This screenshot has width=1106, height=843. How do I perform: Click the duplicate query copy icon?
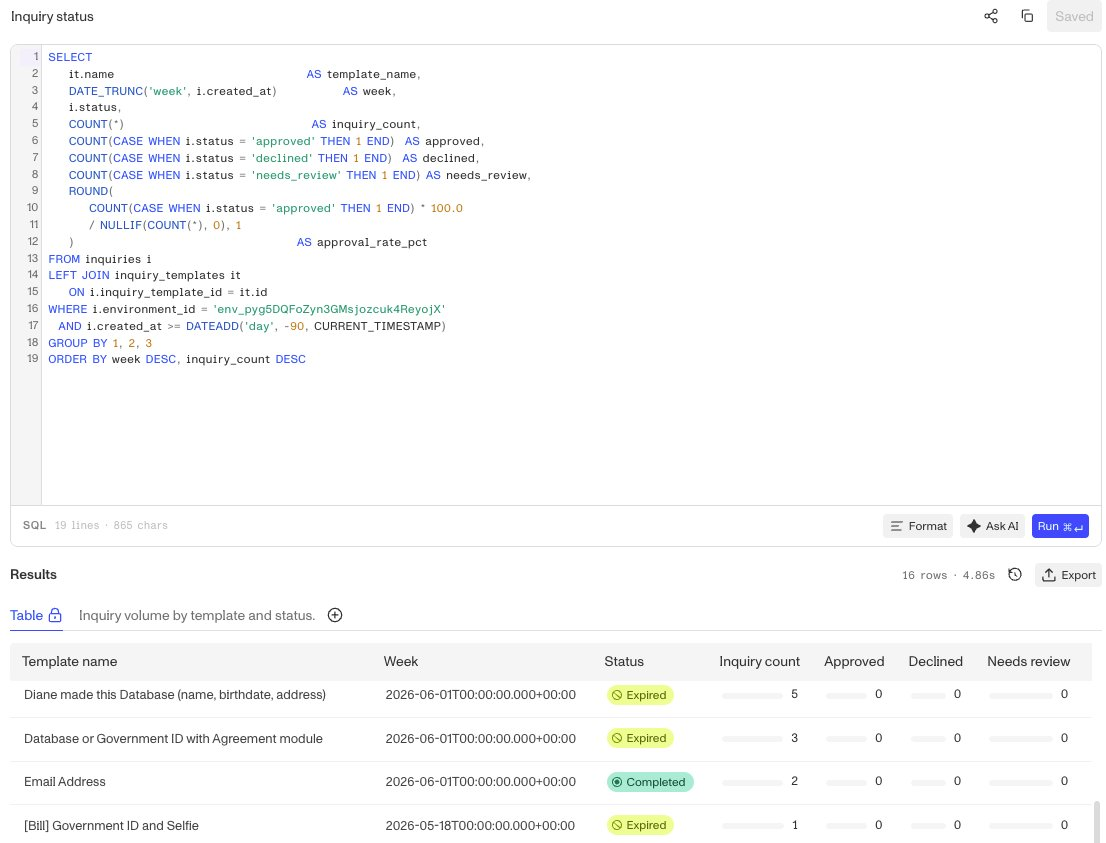tap(1027, 16)
